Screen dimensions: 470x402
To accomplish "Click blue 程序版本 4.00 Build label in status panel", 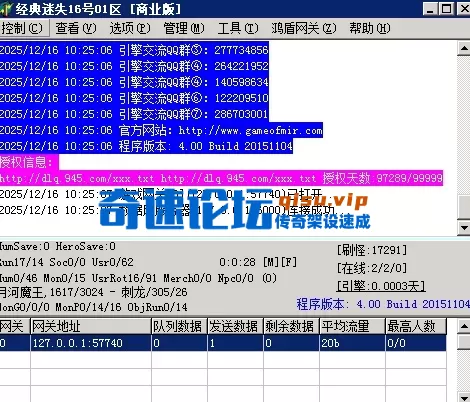I will (383, 304).
